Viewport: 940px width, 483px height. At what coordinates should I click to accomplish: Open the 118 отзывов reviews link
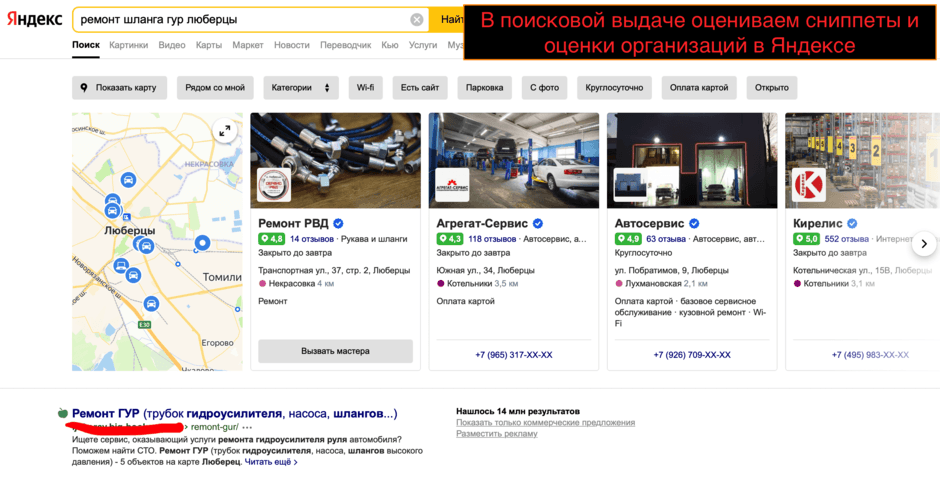click(492, 239)
